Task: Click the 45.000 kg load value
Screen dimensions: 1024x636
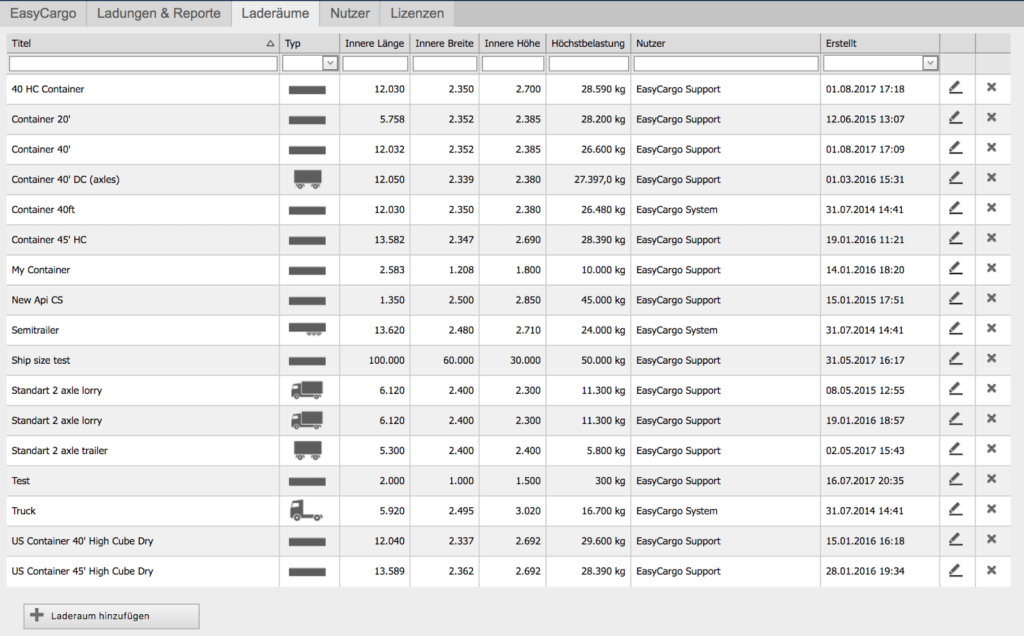Action: click(x=603, y=300)
